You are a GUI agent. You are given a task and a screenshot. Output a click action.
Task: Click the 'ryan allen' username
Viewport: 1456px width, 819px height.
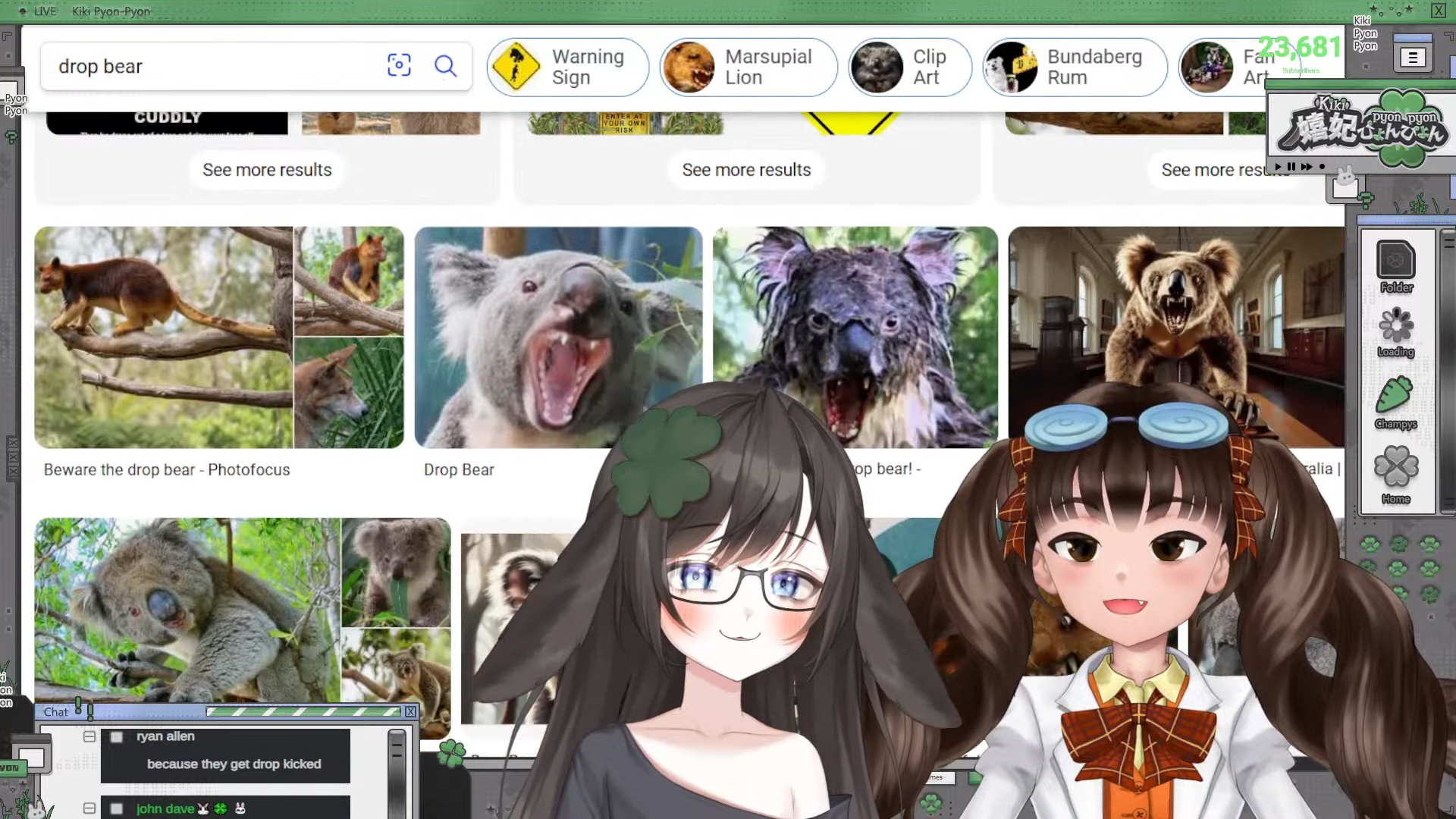(x=165, y=736)
